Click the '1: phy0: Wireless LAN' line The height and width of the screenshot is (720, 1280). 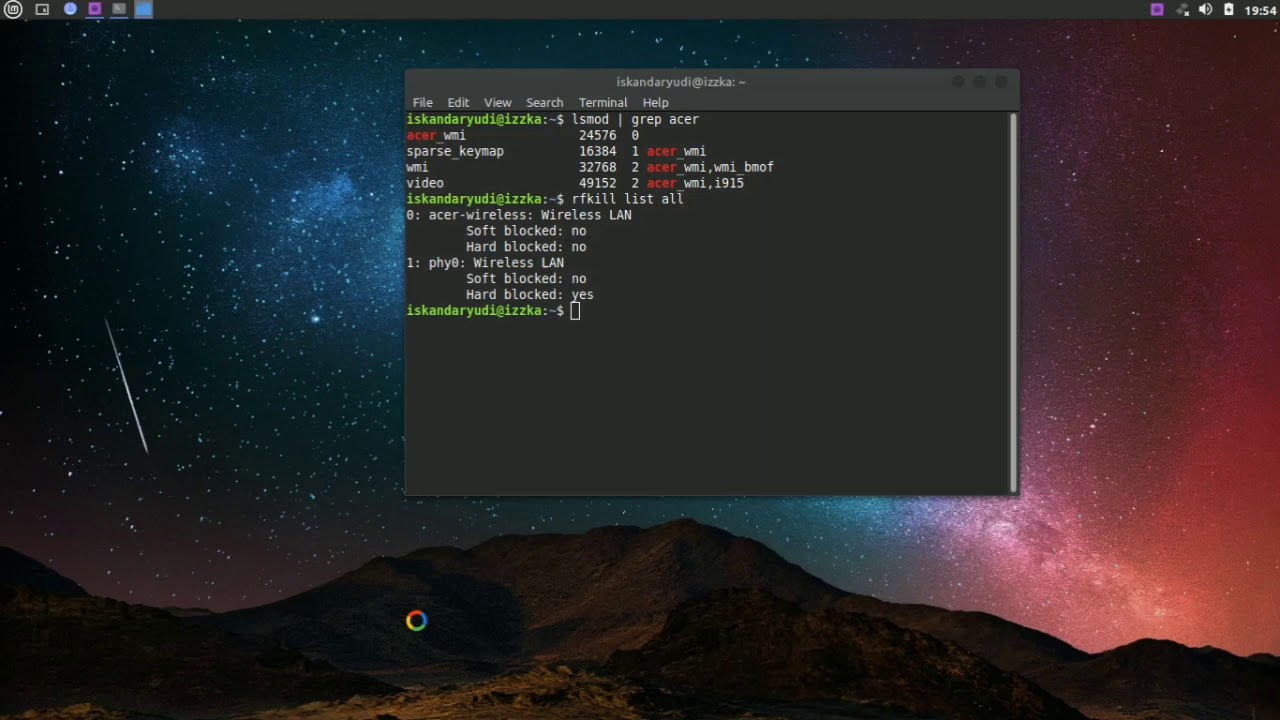pyautogui.click(x=485, y=263)
